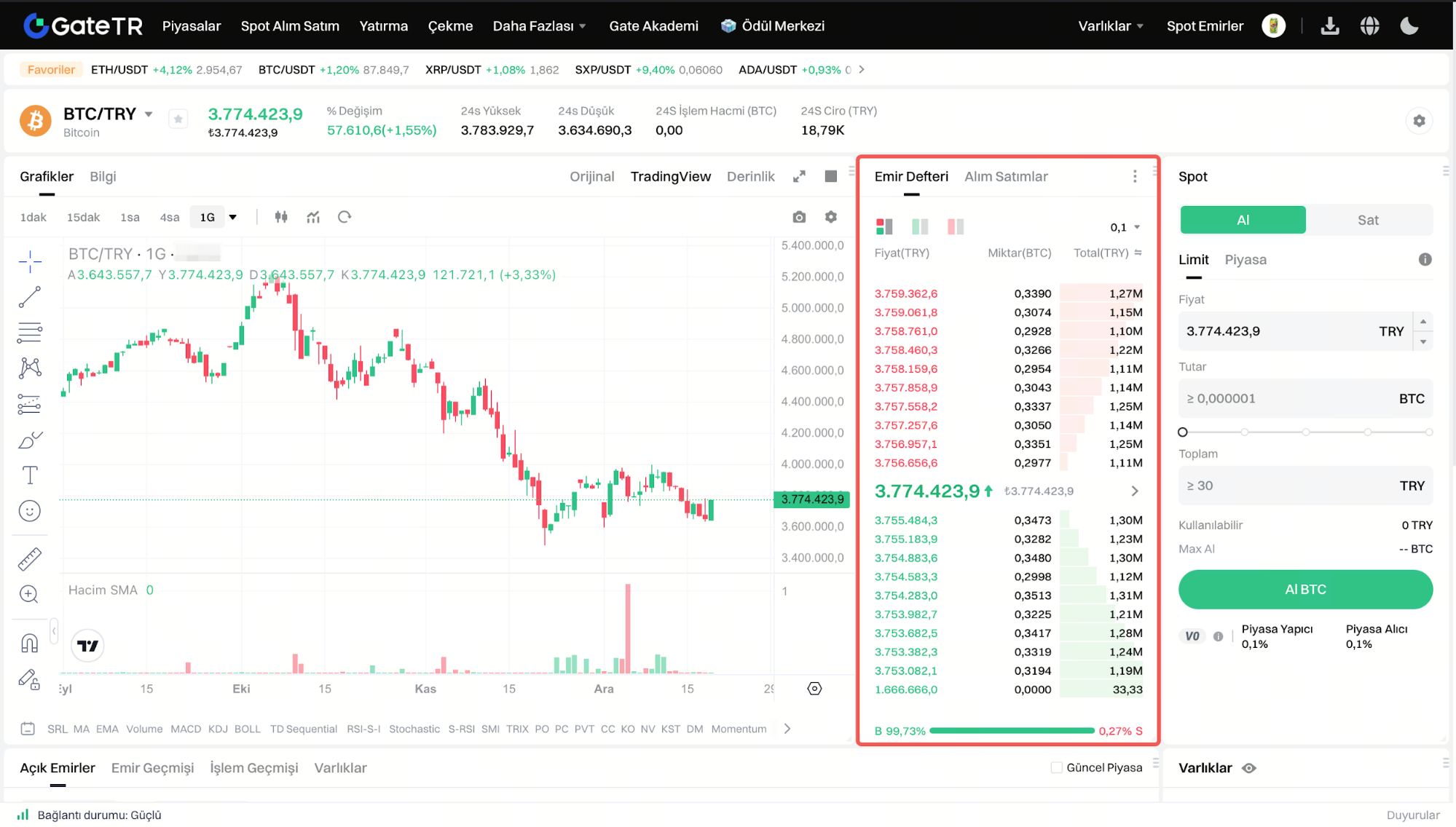
Task: Click the download app icon
Action: click(1330, 26)
